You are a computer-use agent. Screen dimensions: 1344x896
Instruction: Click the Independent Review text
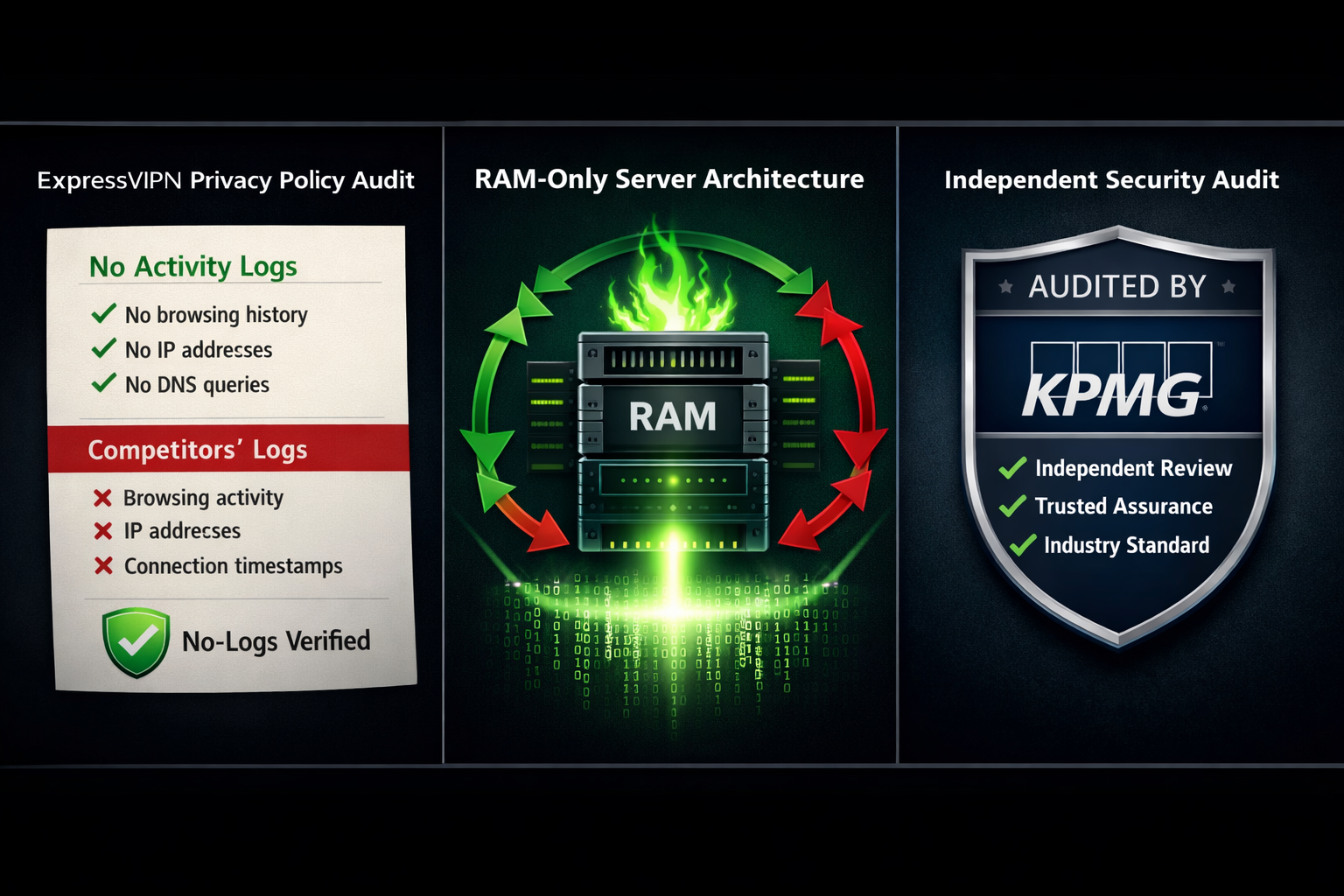[1133, 469]
